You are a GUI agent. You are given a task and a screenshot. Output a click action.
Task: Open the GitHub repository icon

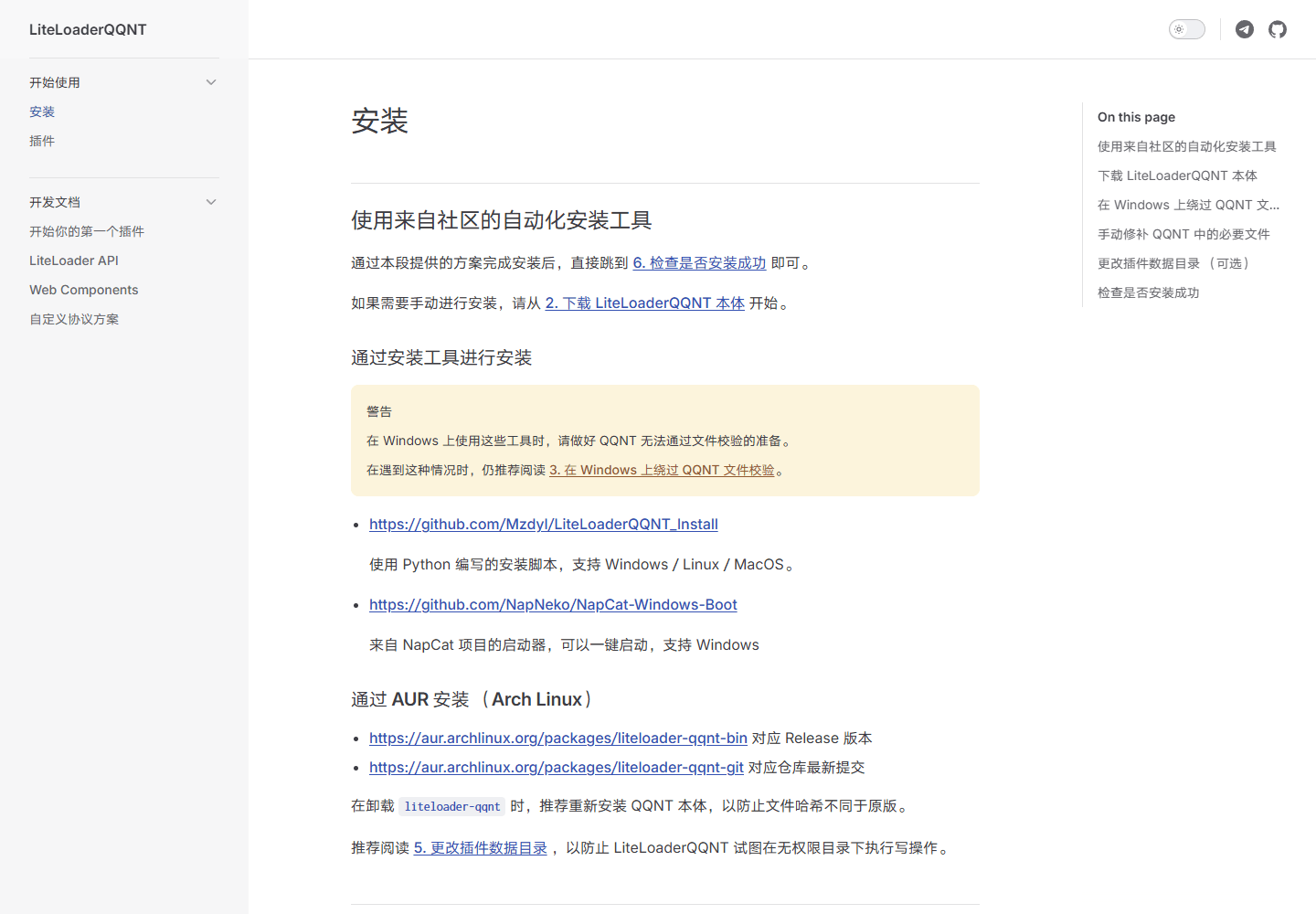[1278, 29]
